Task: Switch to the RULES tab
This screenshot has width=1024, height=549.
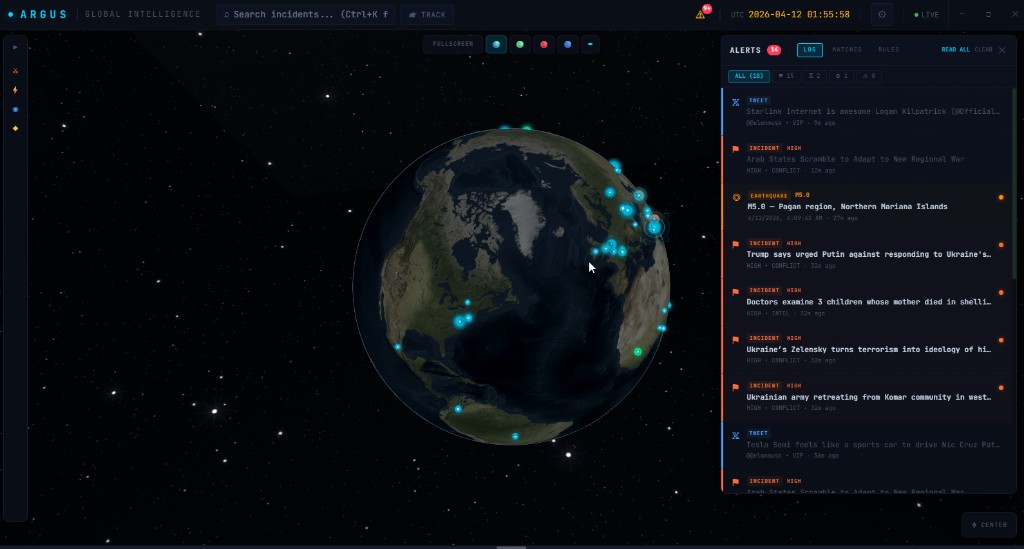Action: pos(889,50)
